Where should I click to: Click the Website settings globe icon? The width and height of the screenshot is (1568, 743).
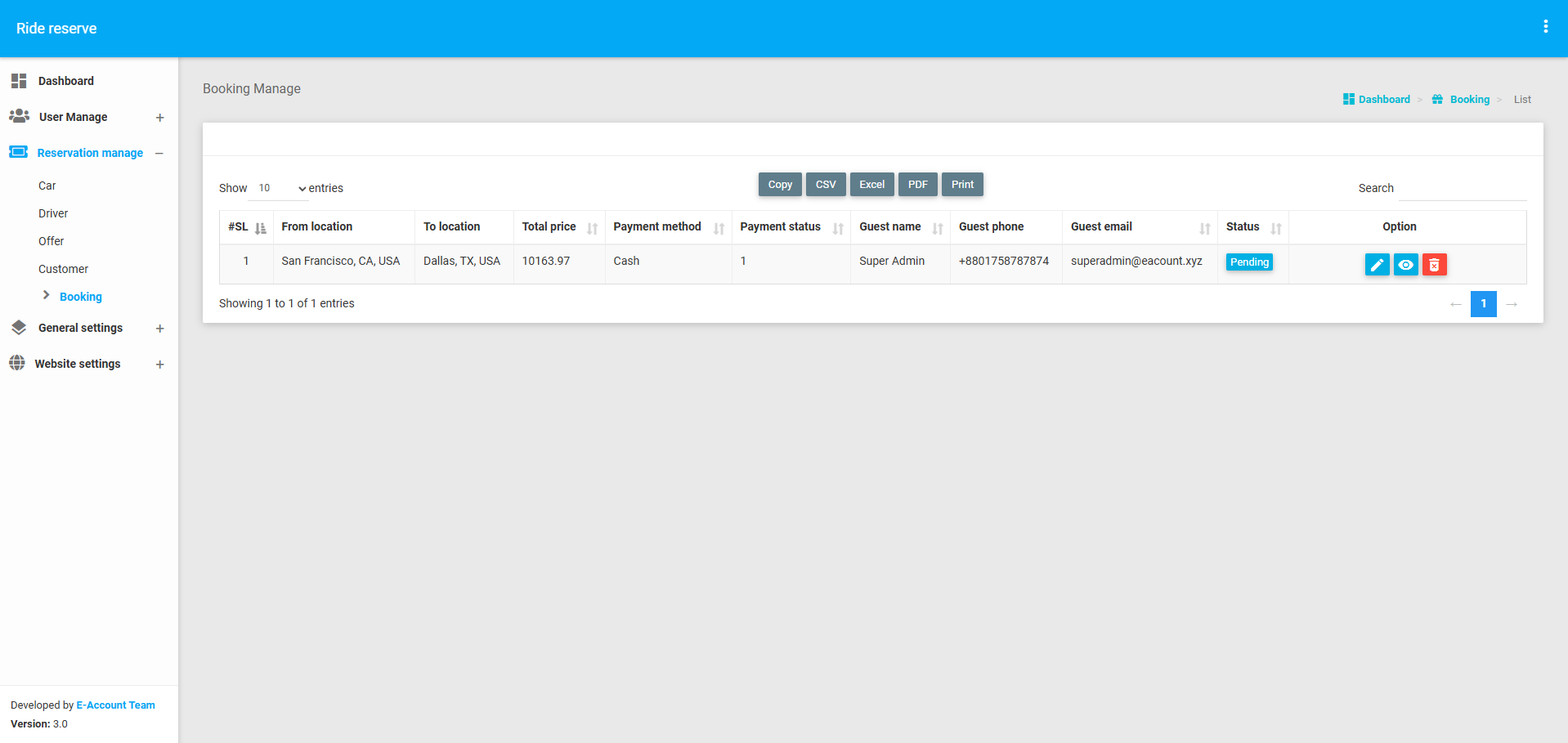[17, 364]
